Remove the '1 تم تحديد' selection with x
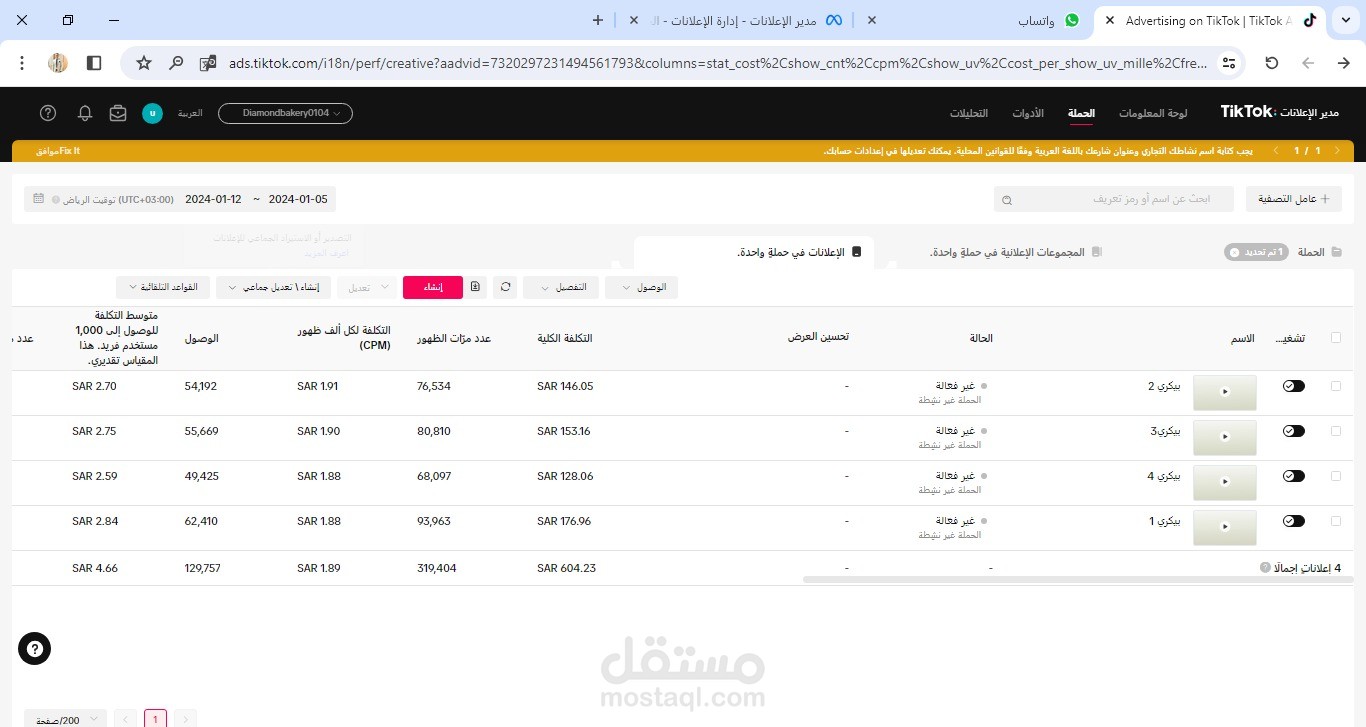The image size is (1366, 727). click(x=1234, y=252)
